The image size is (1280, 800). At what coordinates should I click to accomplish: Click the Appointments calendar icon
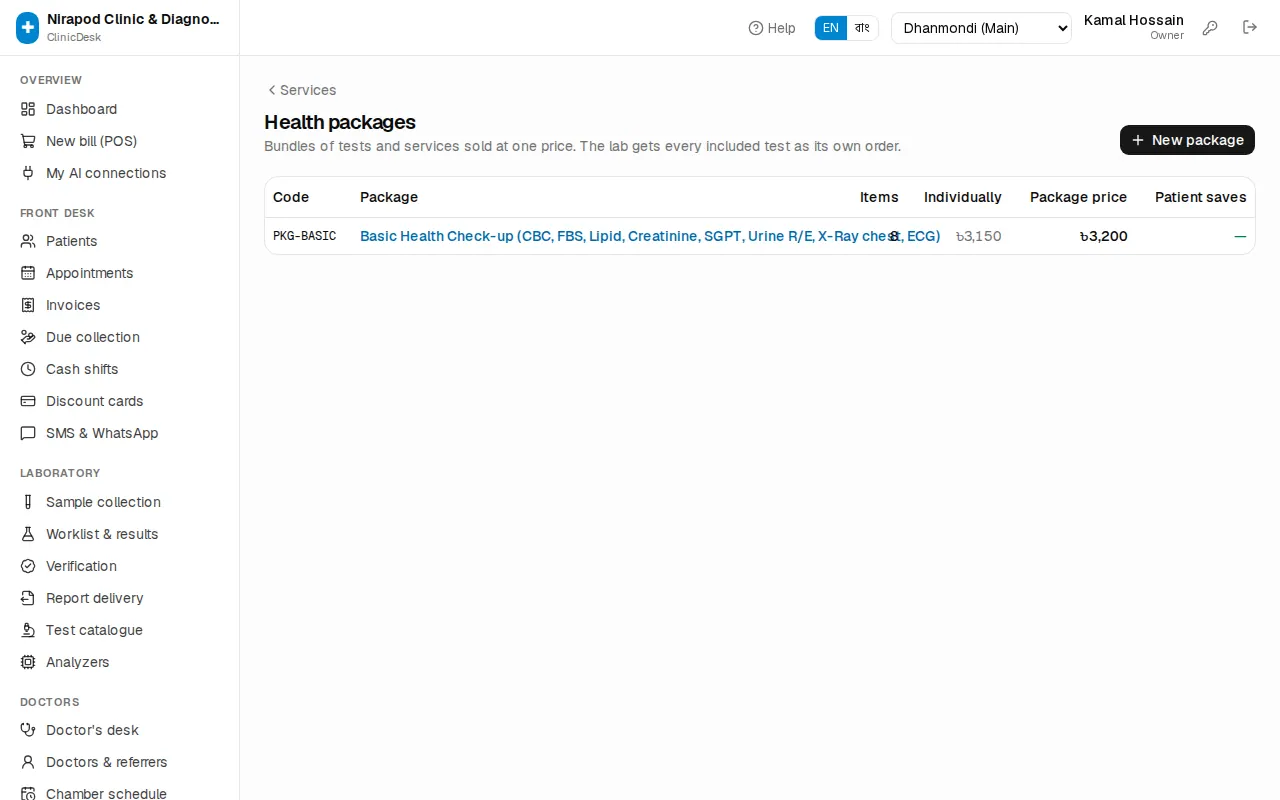pos(28,273)
